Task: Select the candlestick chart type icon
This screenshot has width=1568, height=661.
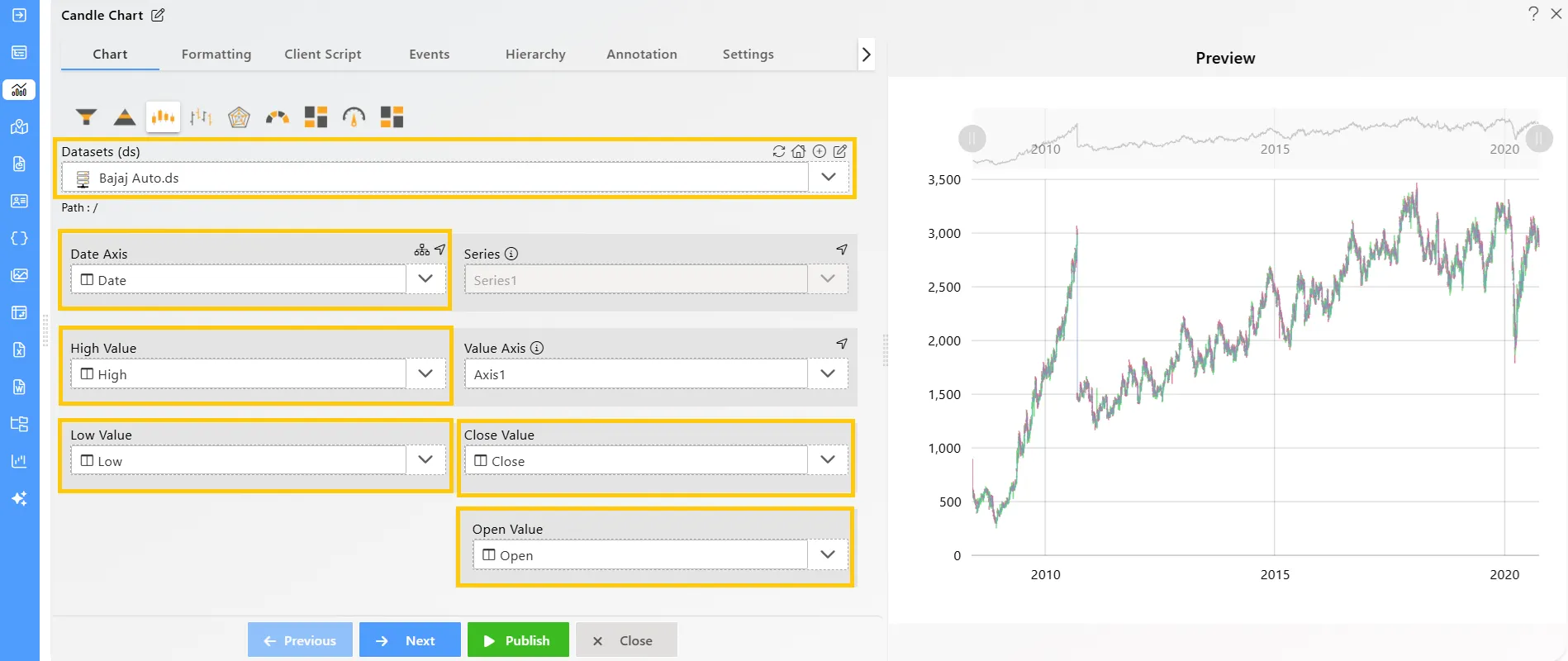Action: pos(163,117)
